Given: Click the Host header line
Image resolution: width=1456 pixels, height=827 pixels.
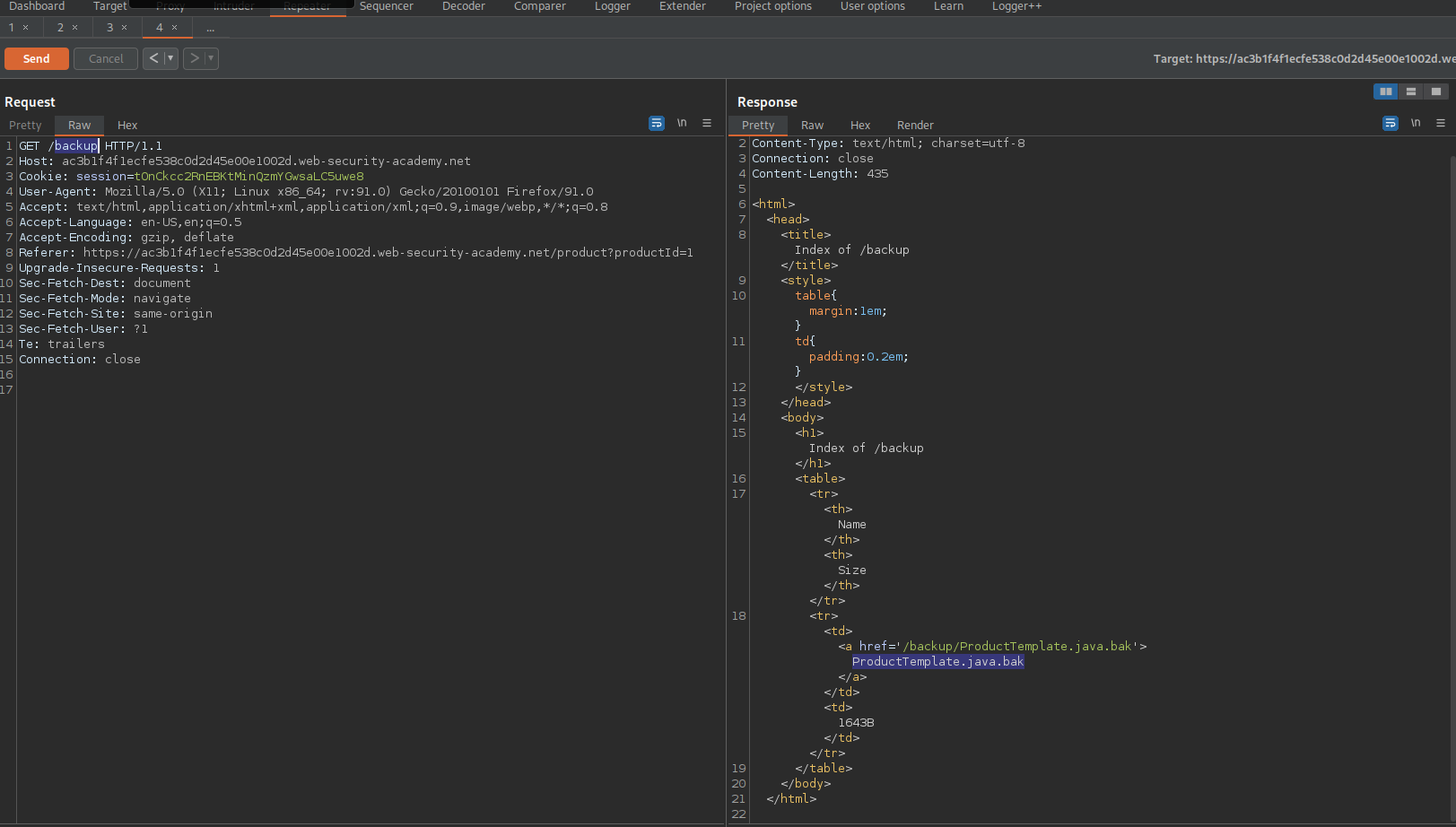Looking at the screenshot, I should 245,161.
